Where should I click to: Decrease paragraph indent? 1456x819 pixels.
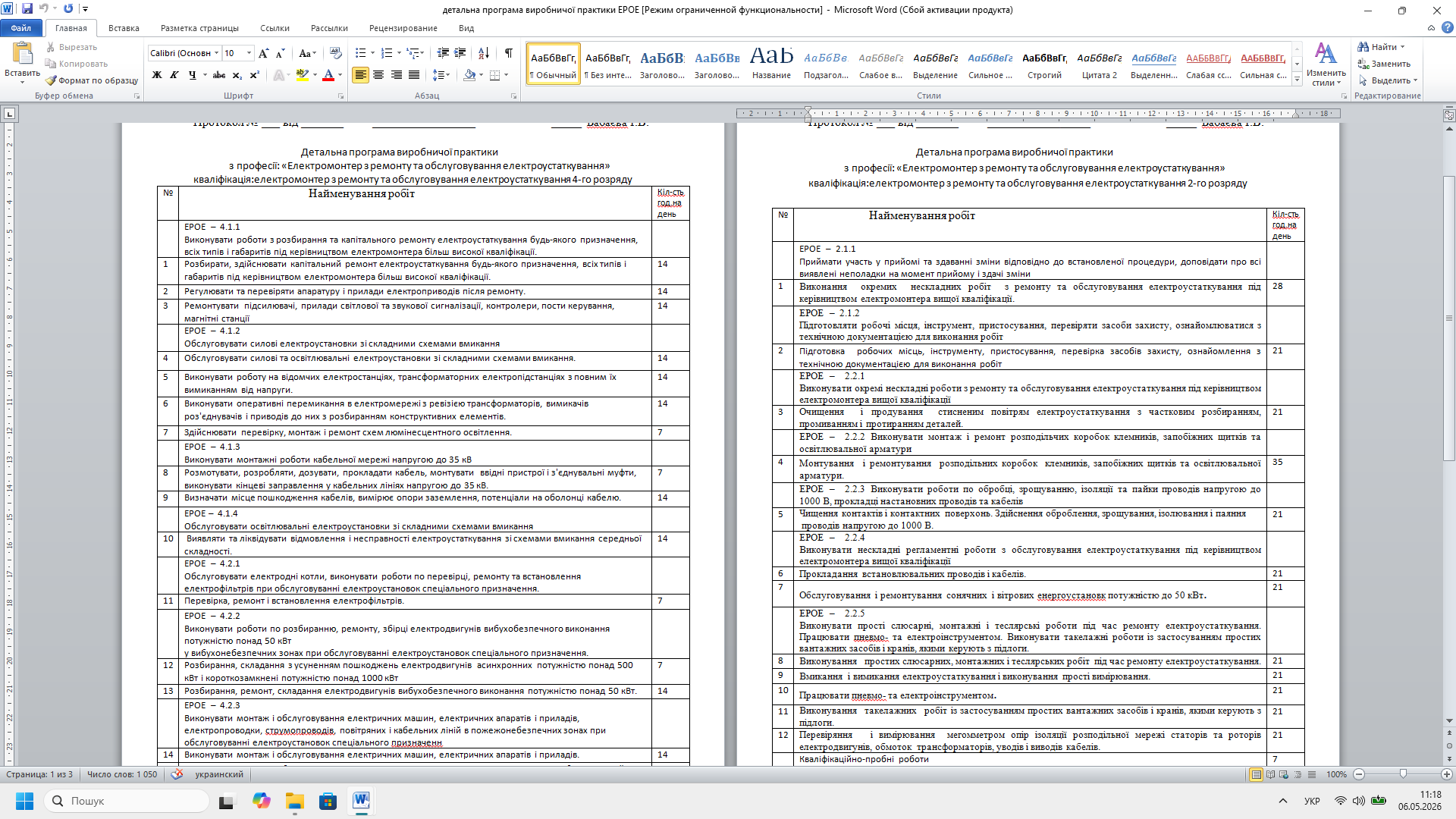443,53
